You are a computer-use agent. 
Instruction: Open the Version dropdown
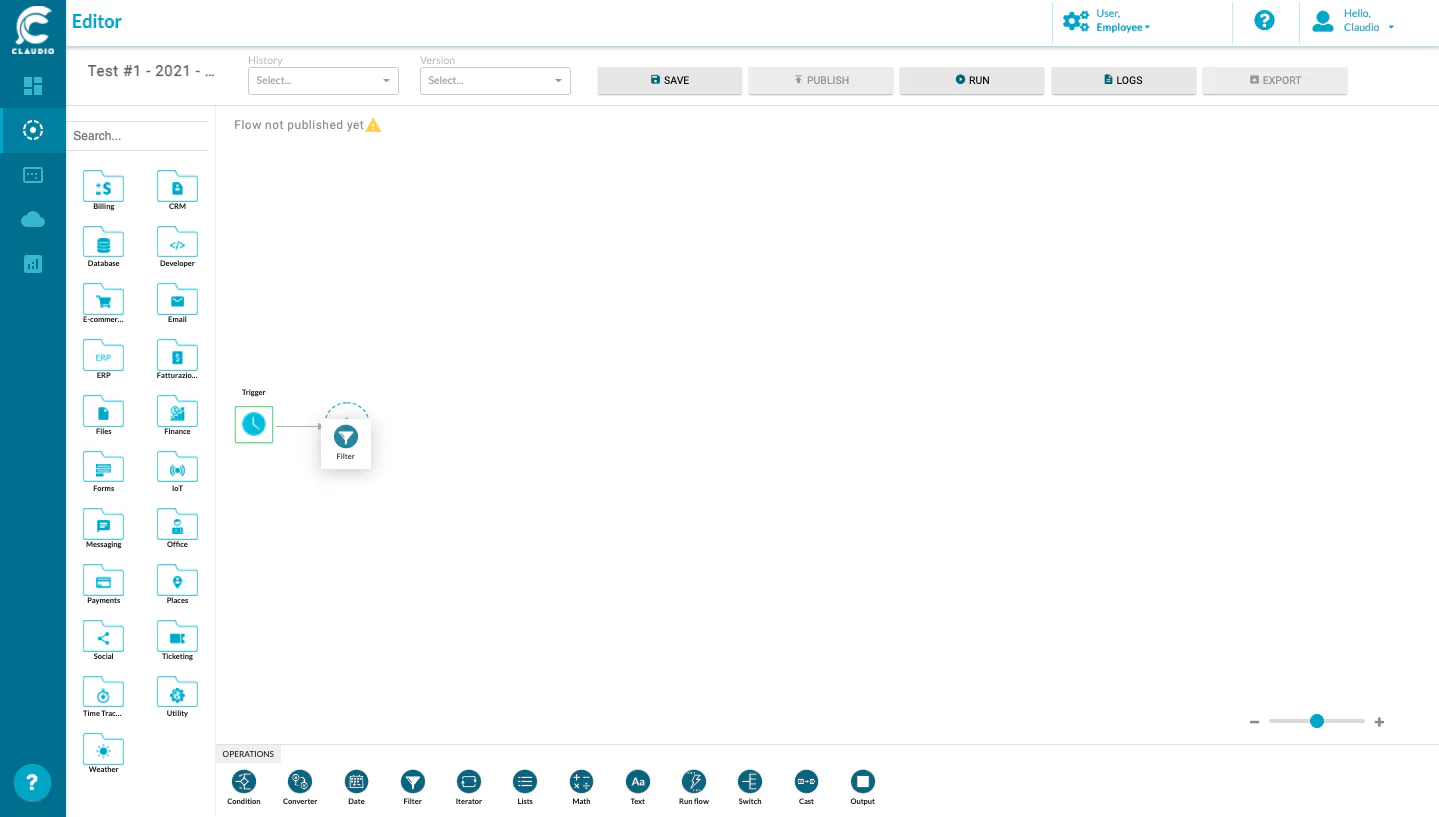(495, 81)
